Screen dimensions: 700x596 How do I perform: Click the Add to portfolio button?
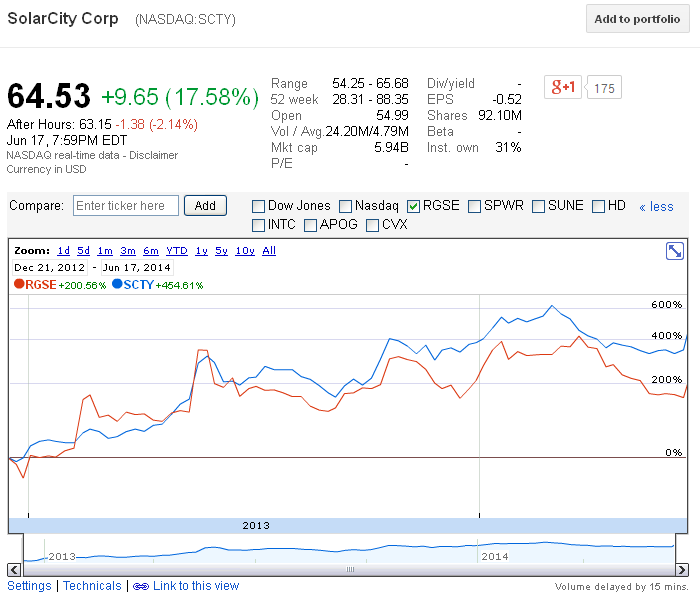tap(638, 19)
